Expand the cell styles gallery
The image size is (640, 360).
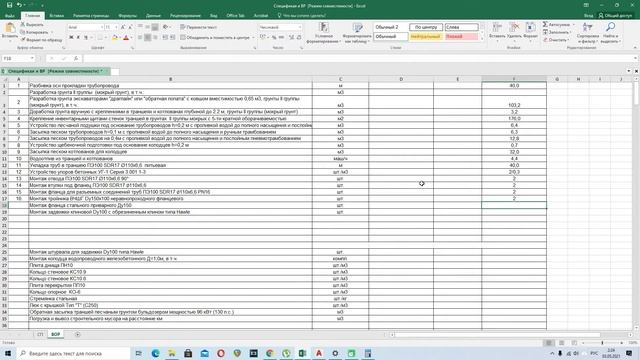(x=482, y=39)
